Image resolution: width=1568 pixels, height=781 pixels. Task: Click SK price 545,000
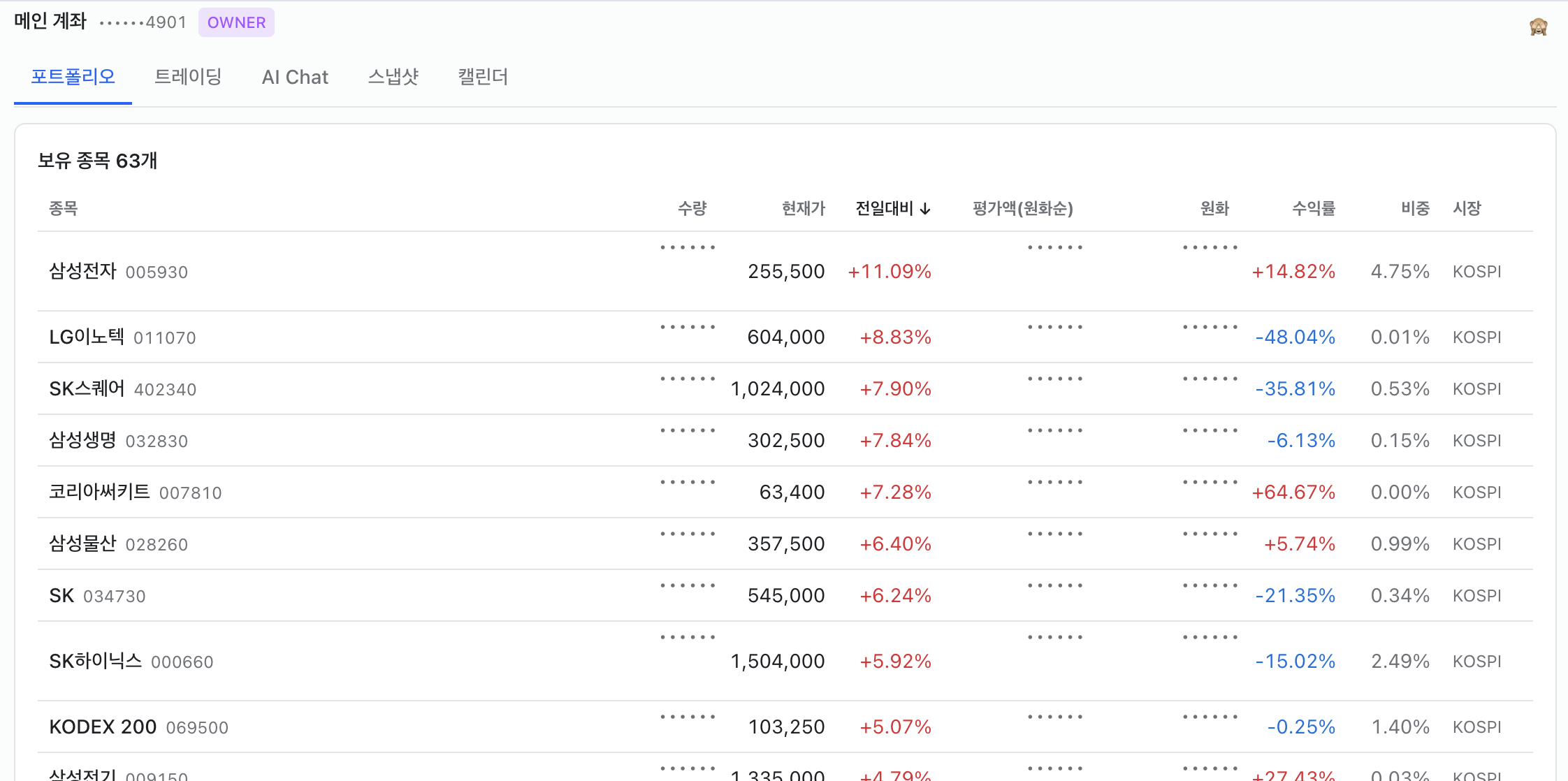coord(786,595)
